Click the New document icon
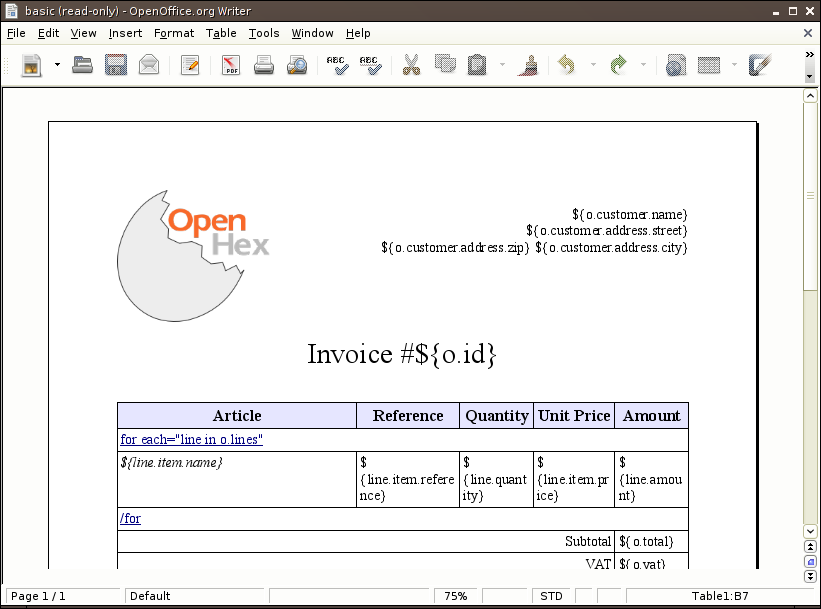 click(32, 66)
